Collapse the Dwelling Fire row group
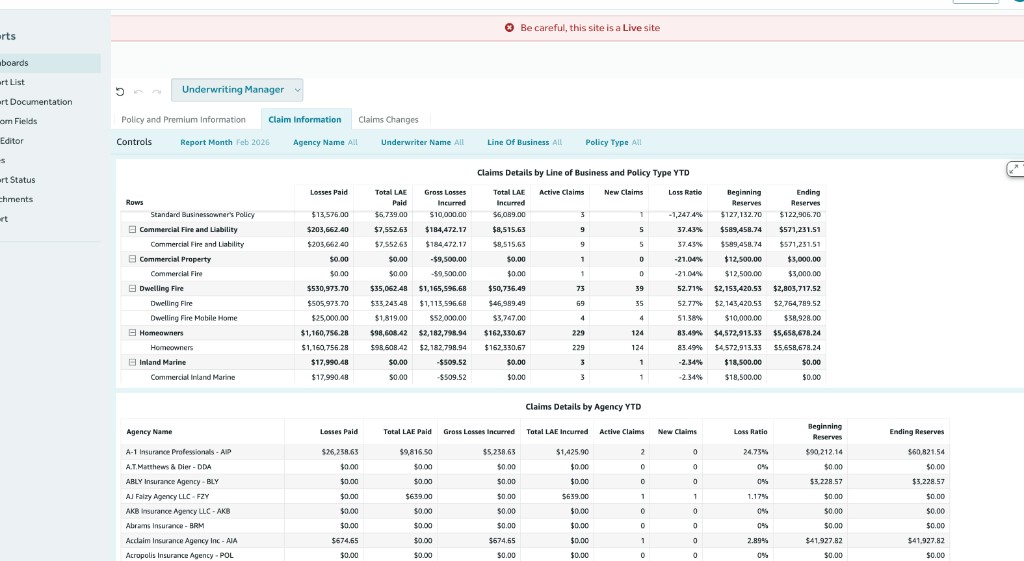1024x561 pixels. pyautogui.click(x=132, y=288)
